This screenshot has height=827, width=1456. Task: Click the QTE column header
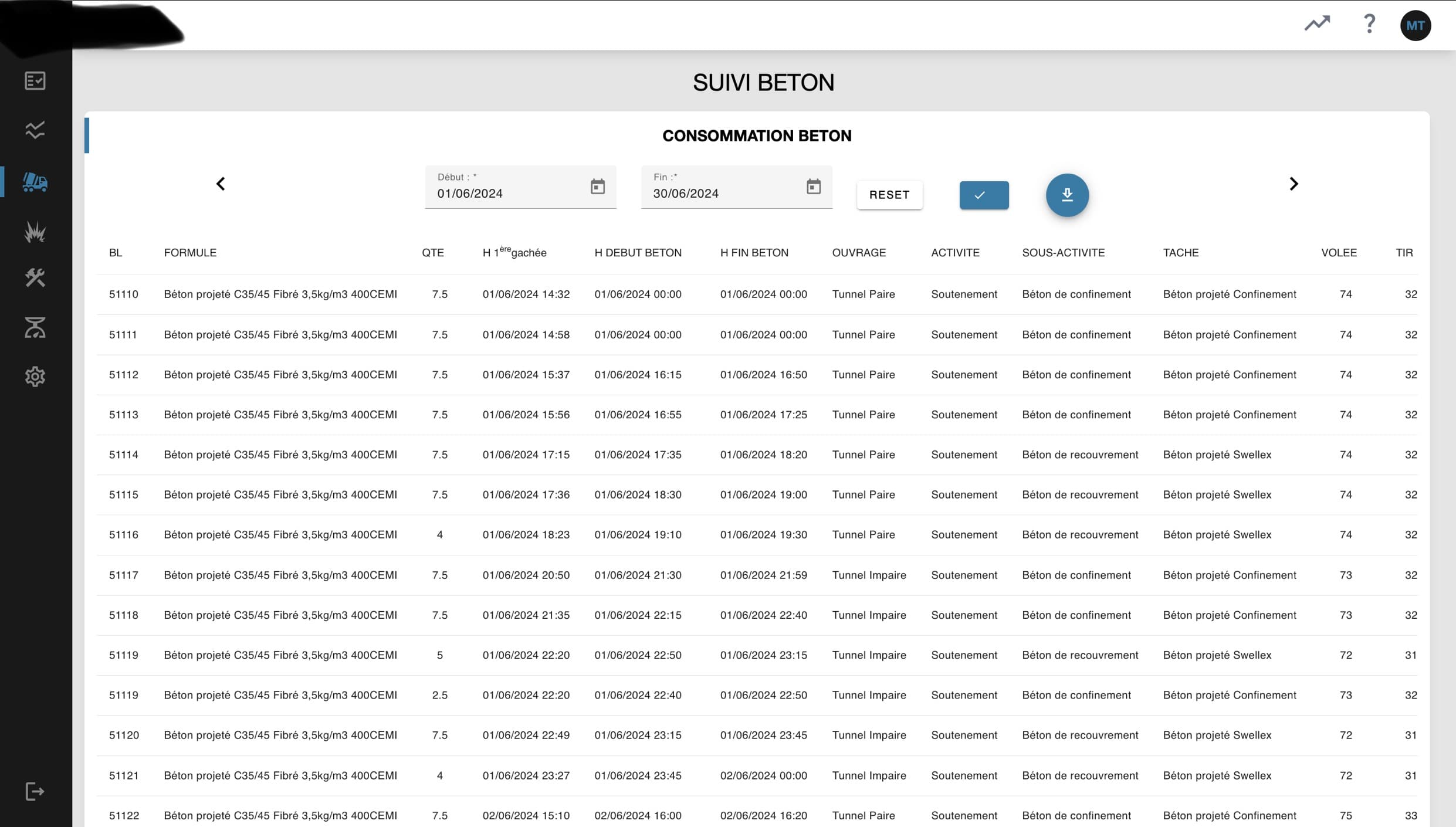(432, 253)
